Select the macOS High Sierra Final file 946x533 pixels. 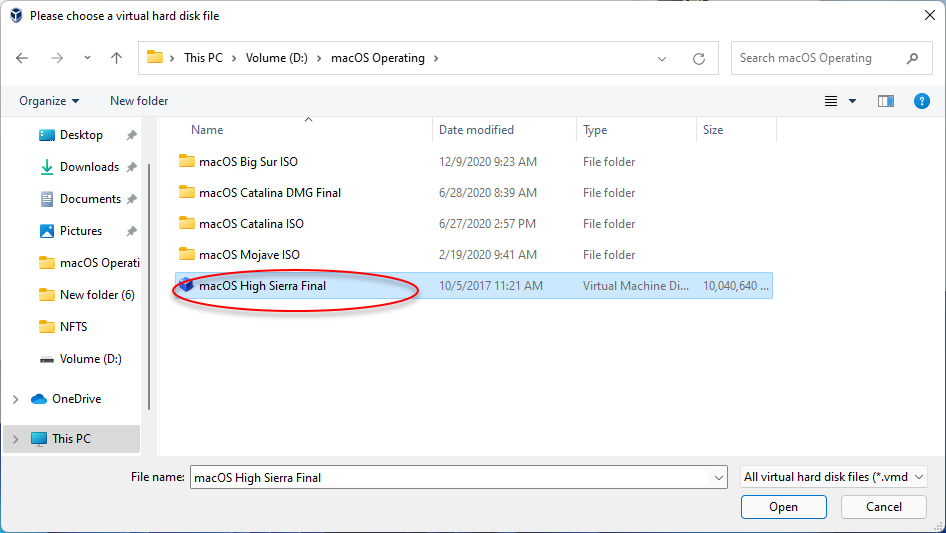point(474,286)
